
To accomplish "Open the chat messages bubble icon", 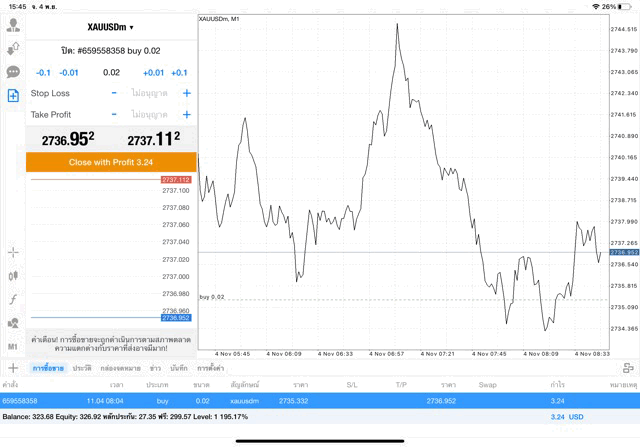I will pyautogui.click(x=13, y=72).
